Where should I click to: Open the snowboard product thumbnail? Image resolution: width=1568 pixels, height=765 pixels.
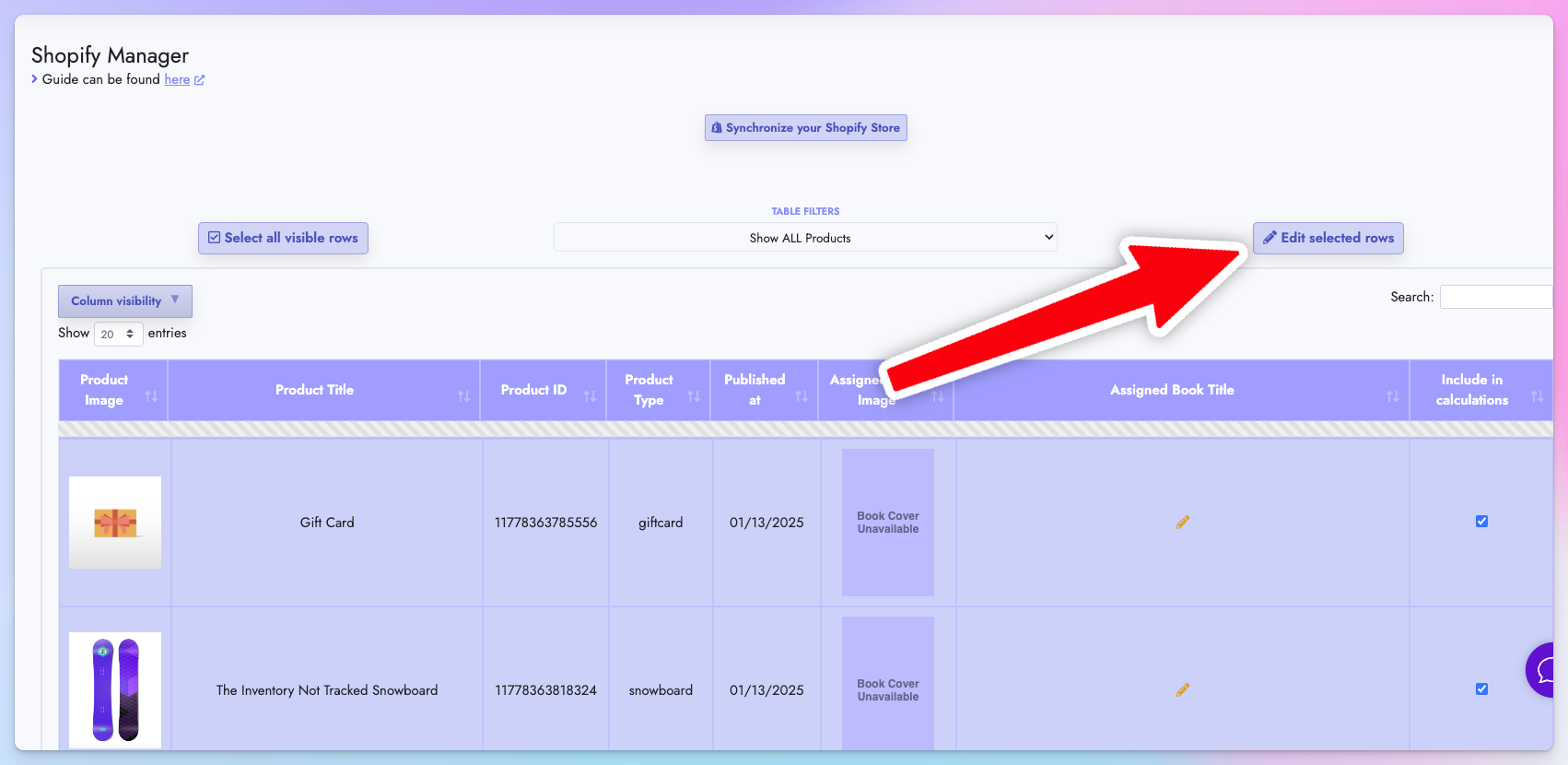pos(115,689)
